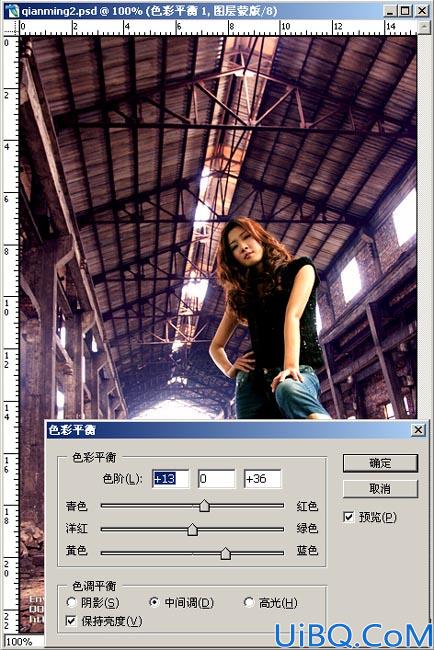
Task: Click the document icon in title bar
Action: [x=12, y=11]
